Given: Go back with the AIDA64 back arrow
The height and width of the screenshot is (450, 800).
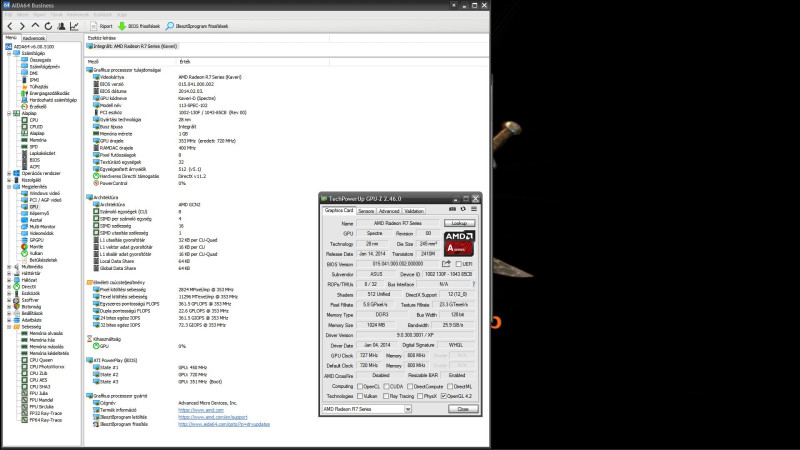Looking at the screenshot, I should click(9, 26).
